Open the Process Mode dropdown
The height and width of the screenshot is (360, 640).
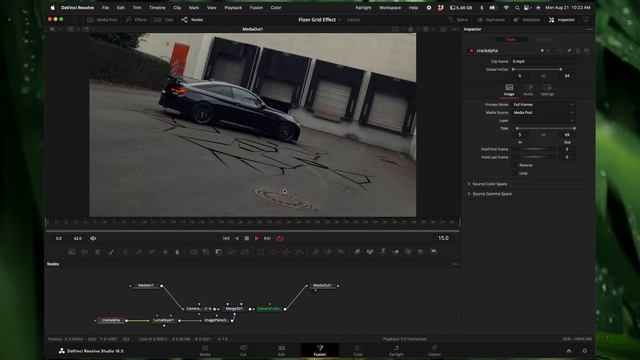543,105
